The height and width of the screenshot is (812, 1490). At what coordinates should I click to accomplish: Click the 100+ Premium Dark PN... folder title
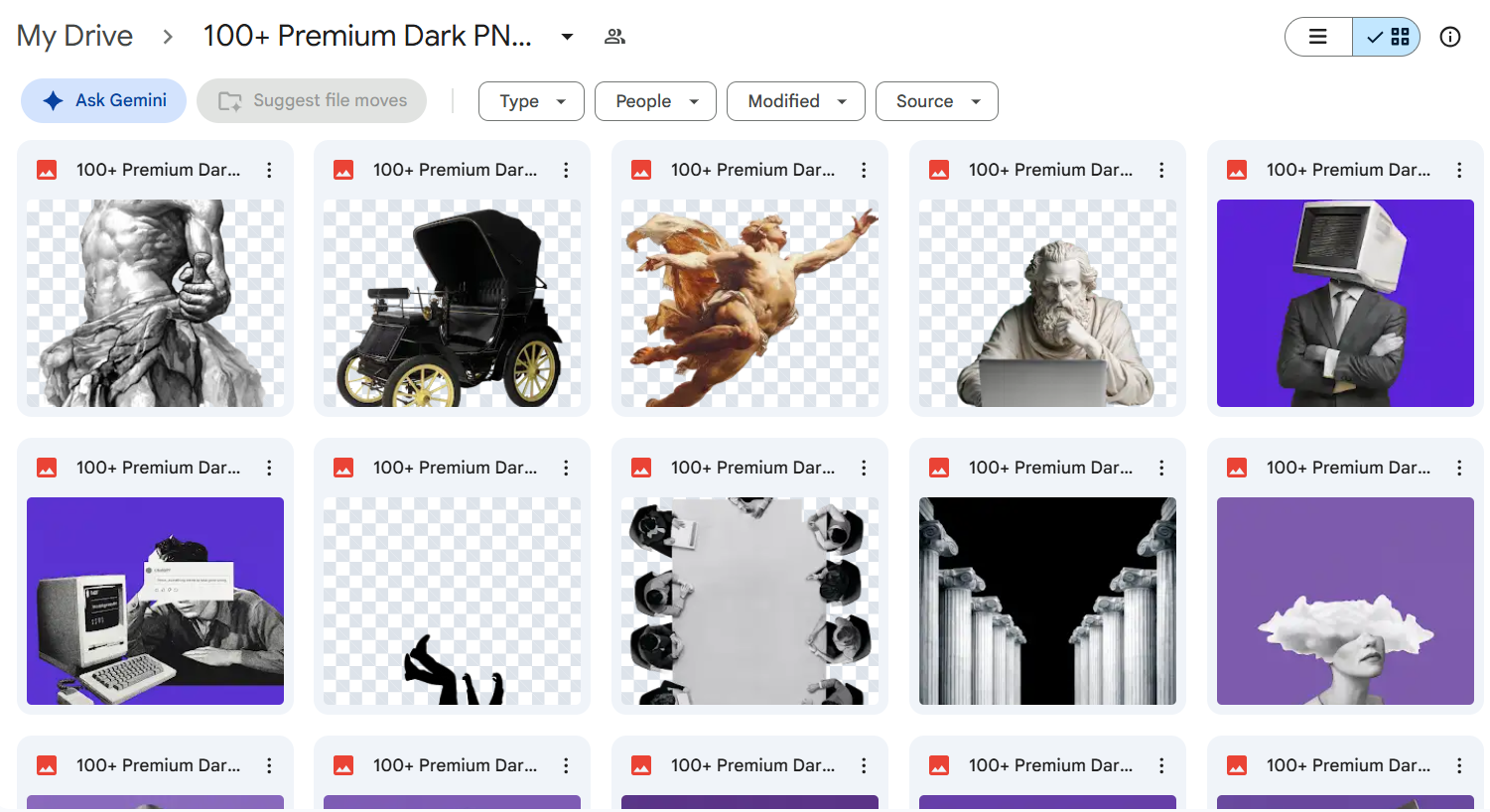click(367, 36)
